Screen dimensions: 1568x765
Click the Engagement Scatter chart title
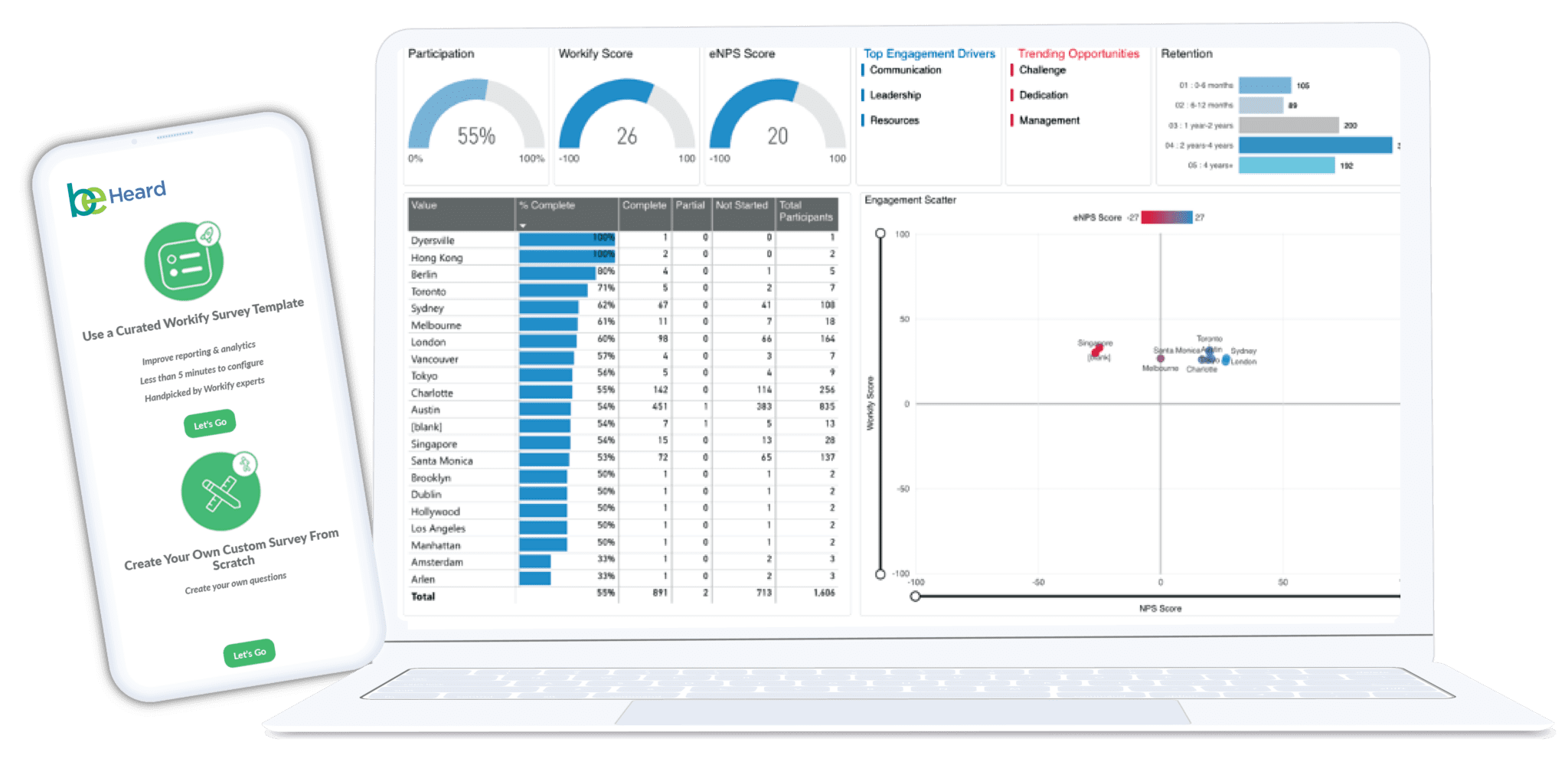coord(910,200)
